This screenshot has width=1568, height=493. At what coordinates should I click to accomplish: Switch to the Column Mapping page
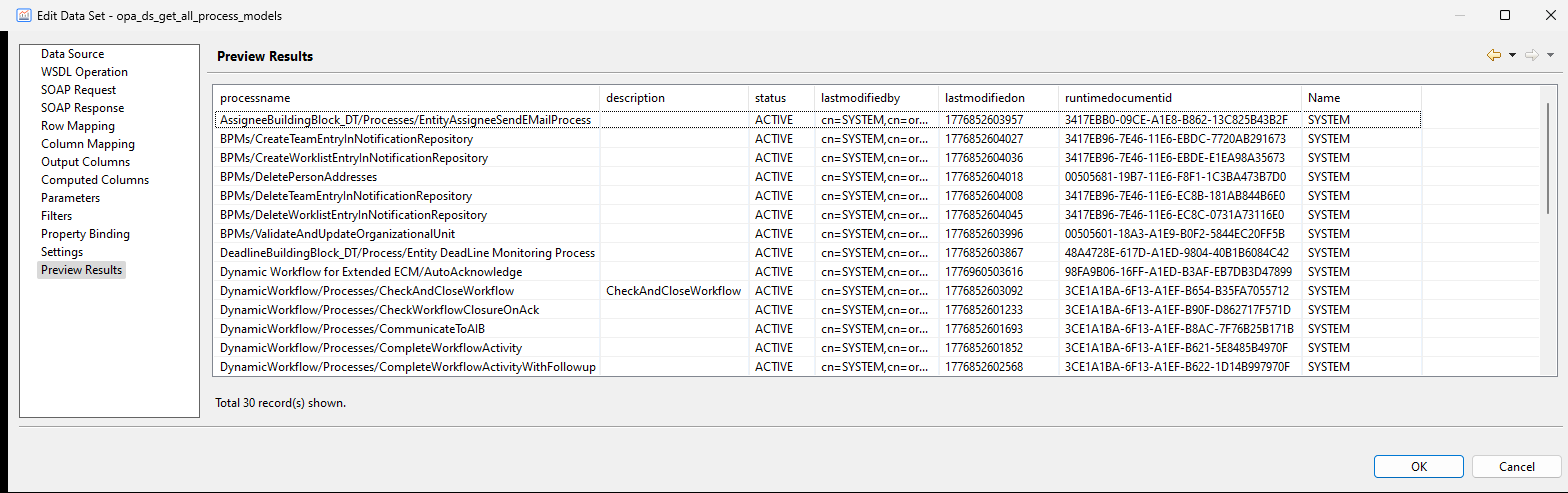88,144
